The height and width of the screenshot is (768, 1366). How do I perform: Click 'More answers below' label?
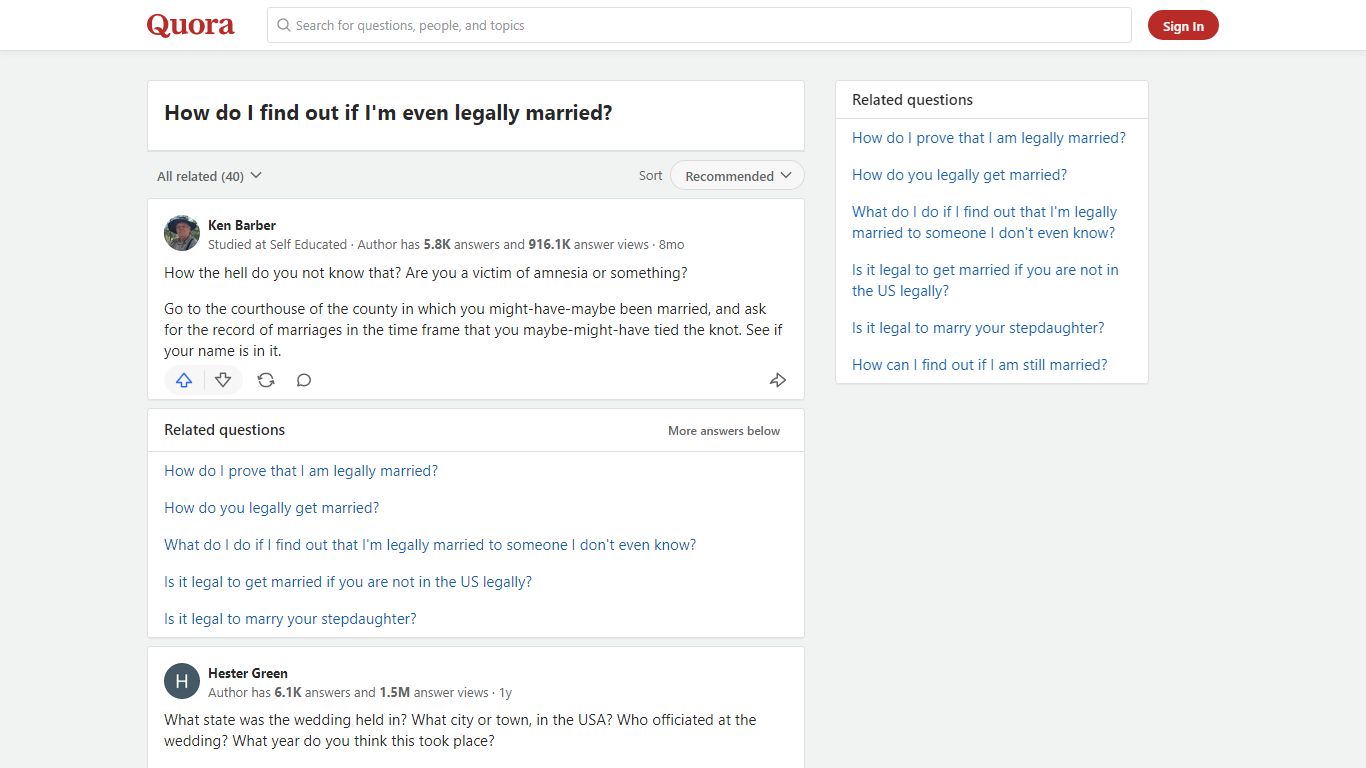click(724, 431)
